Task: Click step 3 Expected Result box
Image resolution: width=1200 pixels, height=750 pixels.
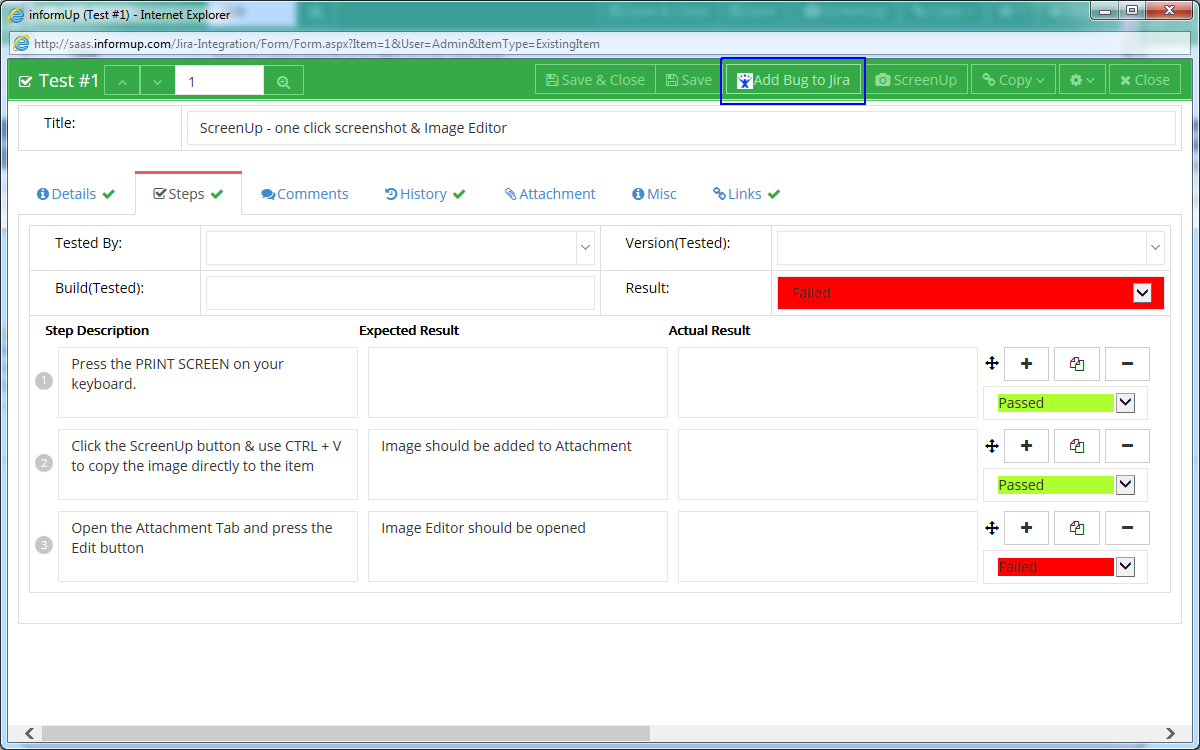Action: [518, 546]
